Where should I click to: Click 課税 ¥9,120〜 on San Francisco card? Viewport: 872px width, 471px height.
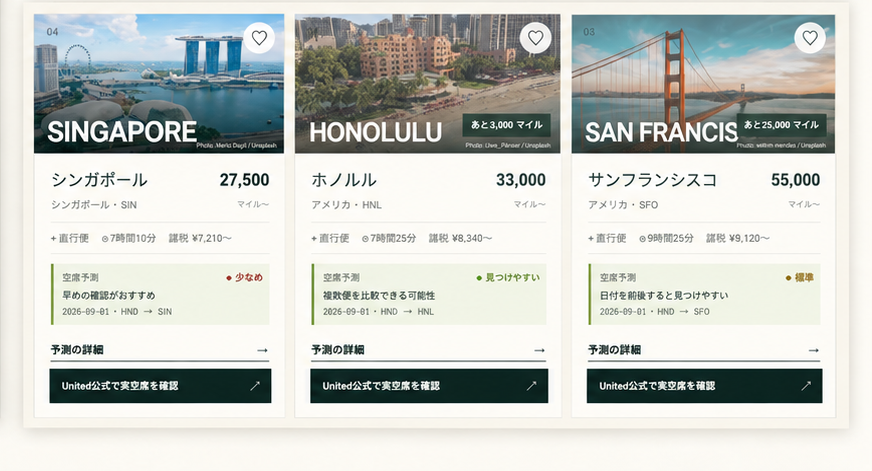click(738, 239)
